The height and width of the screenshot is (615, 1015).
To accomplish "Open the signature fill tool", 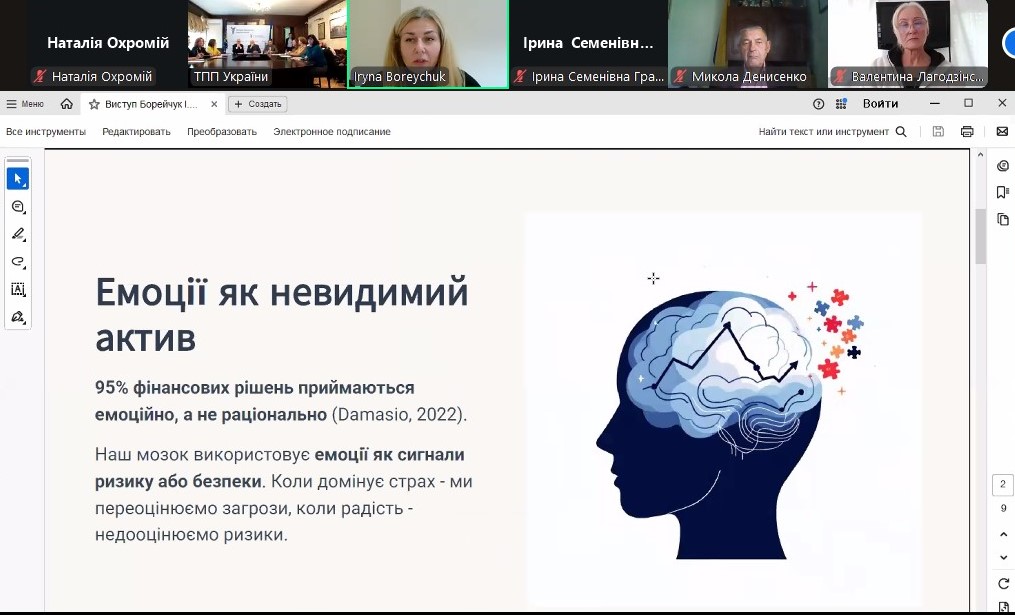I will (x=18, y=317).
